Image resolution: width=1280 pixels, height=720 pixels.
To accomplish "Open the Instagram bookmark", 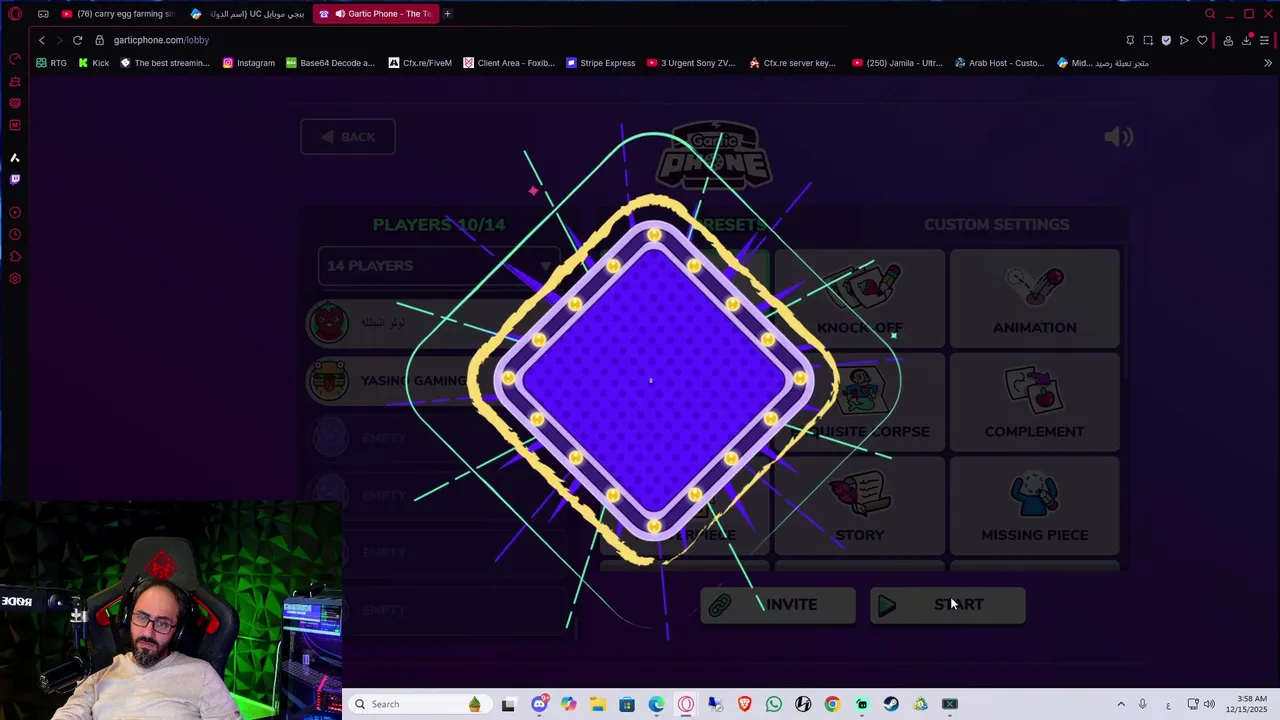I will tap(248, 63).
